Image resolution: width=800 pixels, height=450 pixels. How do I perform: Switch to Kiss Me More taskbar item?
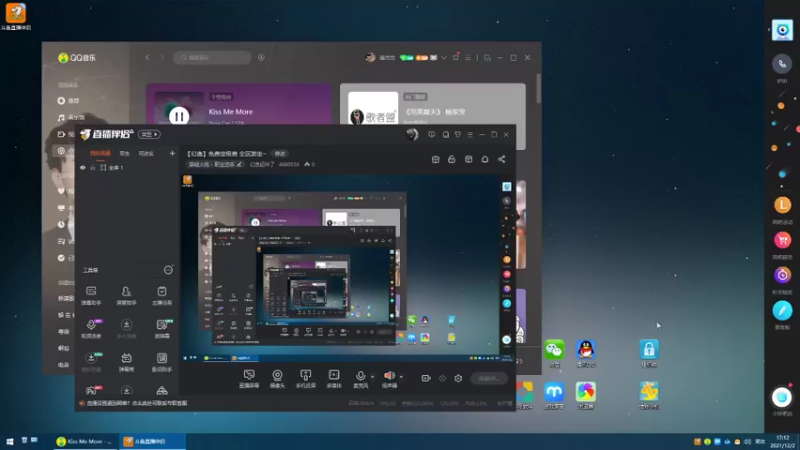point(85,441)
